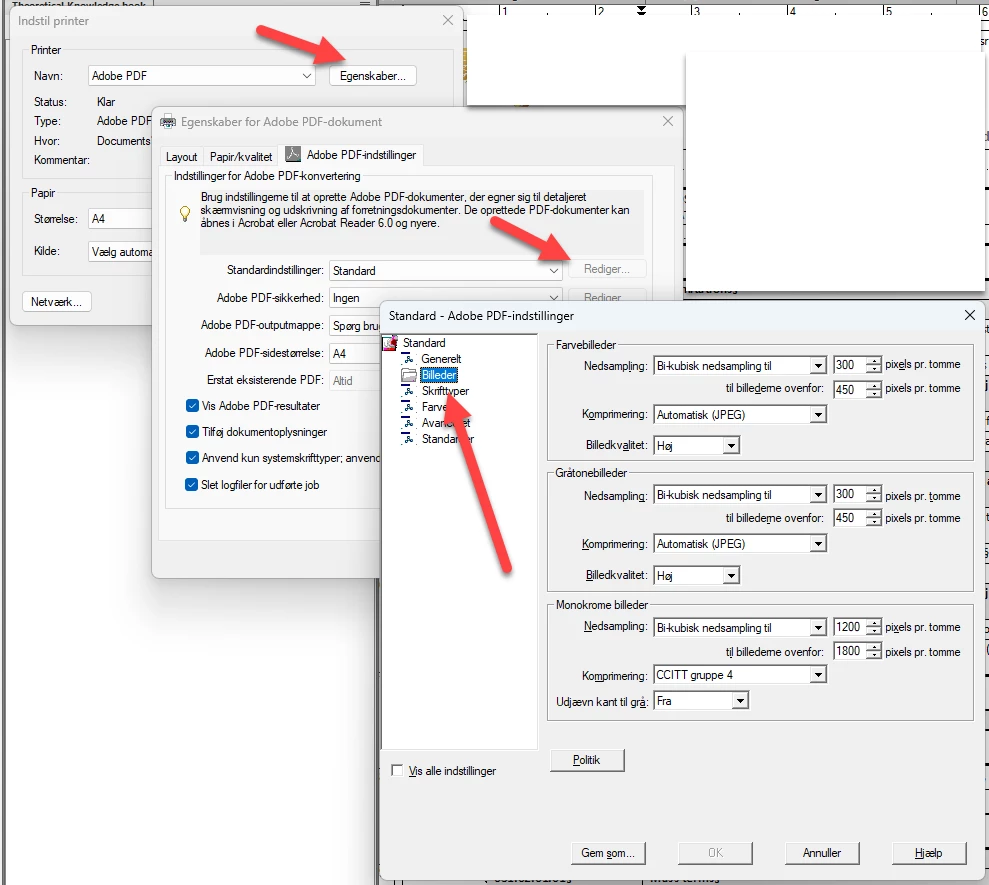The image size is (989, 885).
Task: Click Adobe PDF icon on settings tab
Action: [x=293, y=154]
